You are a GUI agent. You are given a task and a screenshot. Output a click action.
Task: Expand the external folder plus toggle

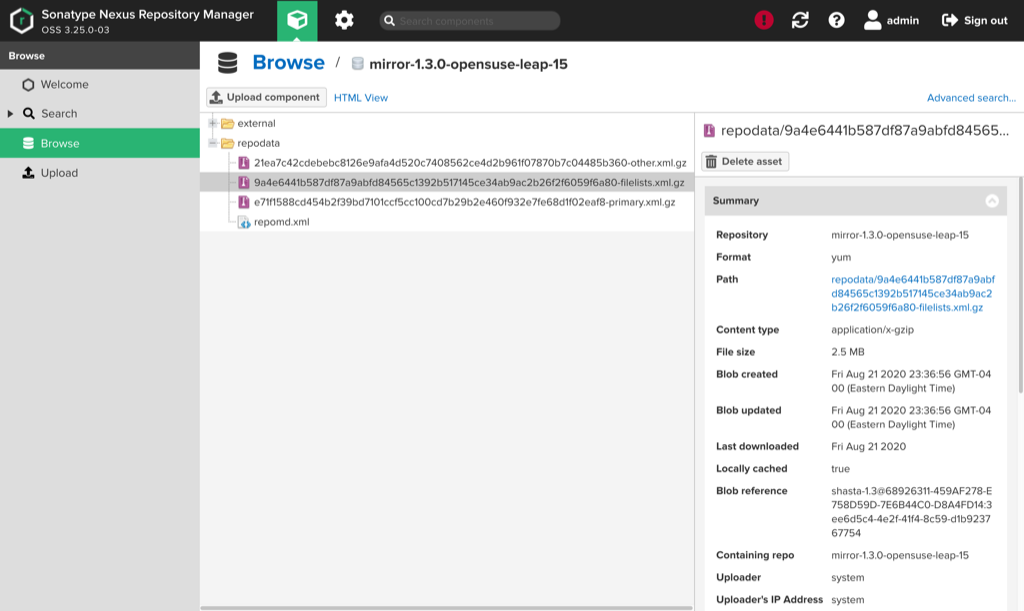coord(213,123)
